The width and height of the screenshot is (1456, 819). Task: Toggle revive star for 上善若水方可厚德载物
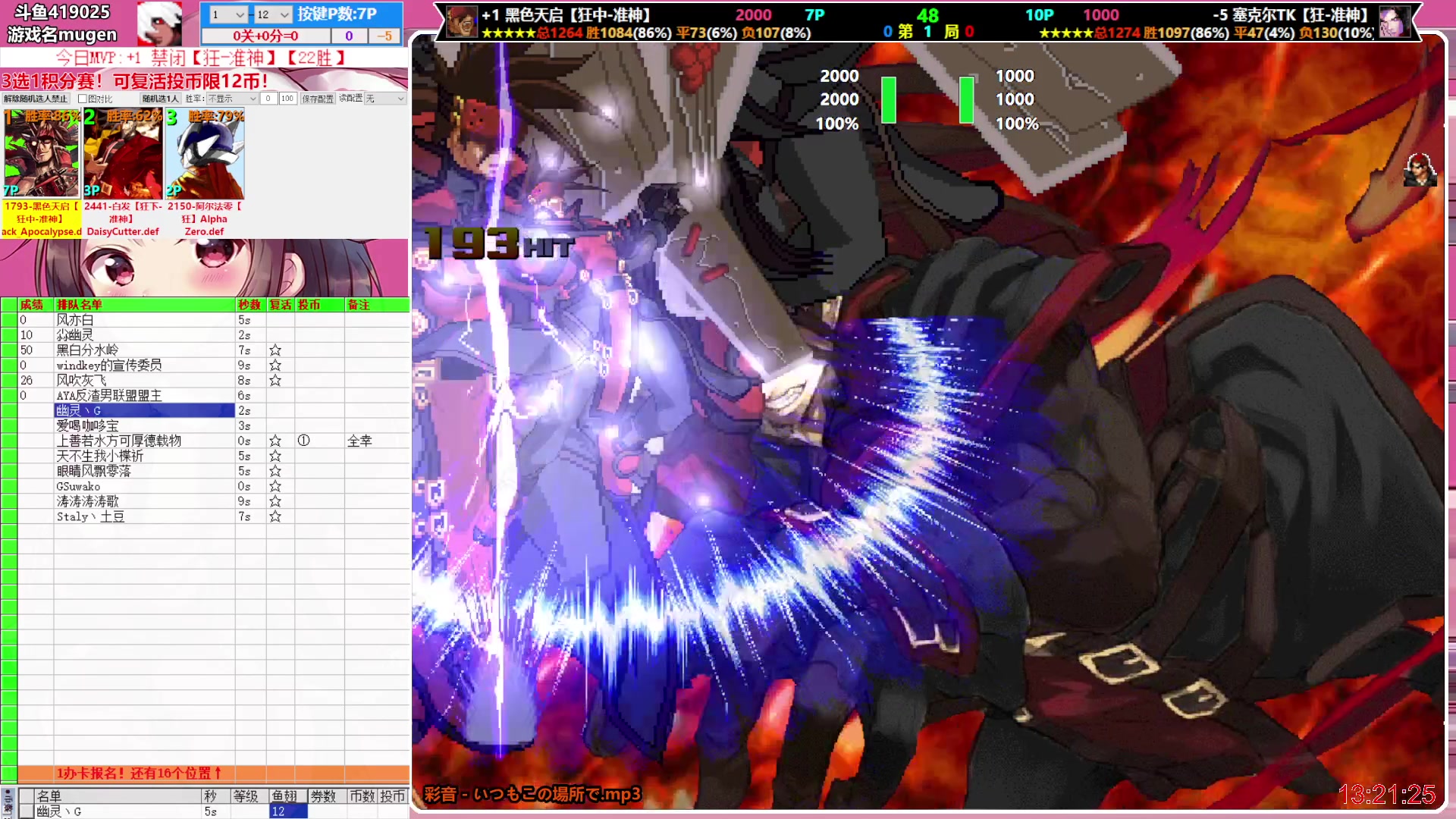click(275, 441)
